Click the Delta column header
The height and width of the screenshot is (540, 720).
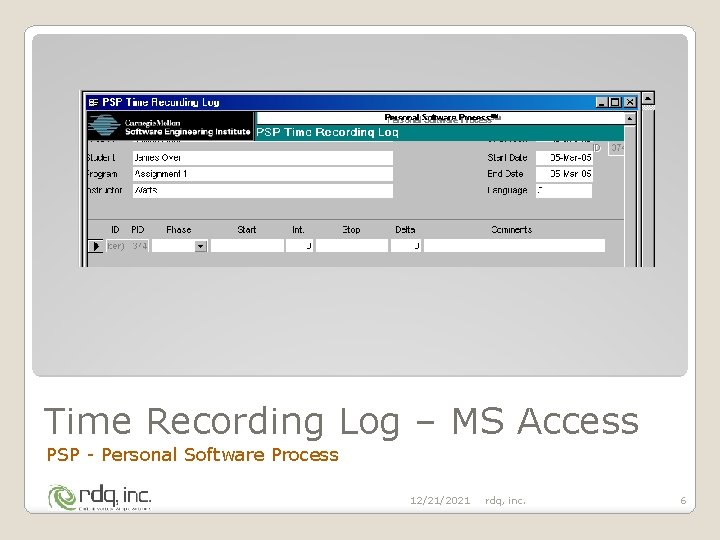tap(405, 230)
